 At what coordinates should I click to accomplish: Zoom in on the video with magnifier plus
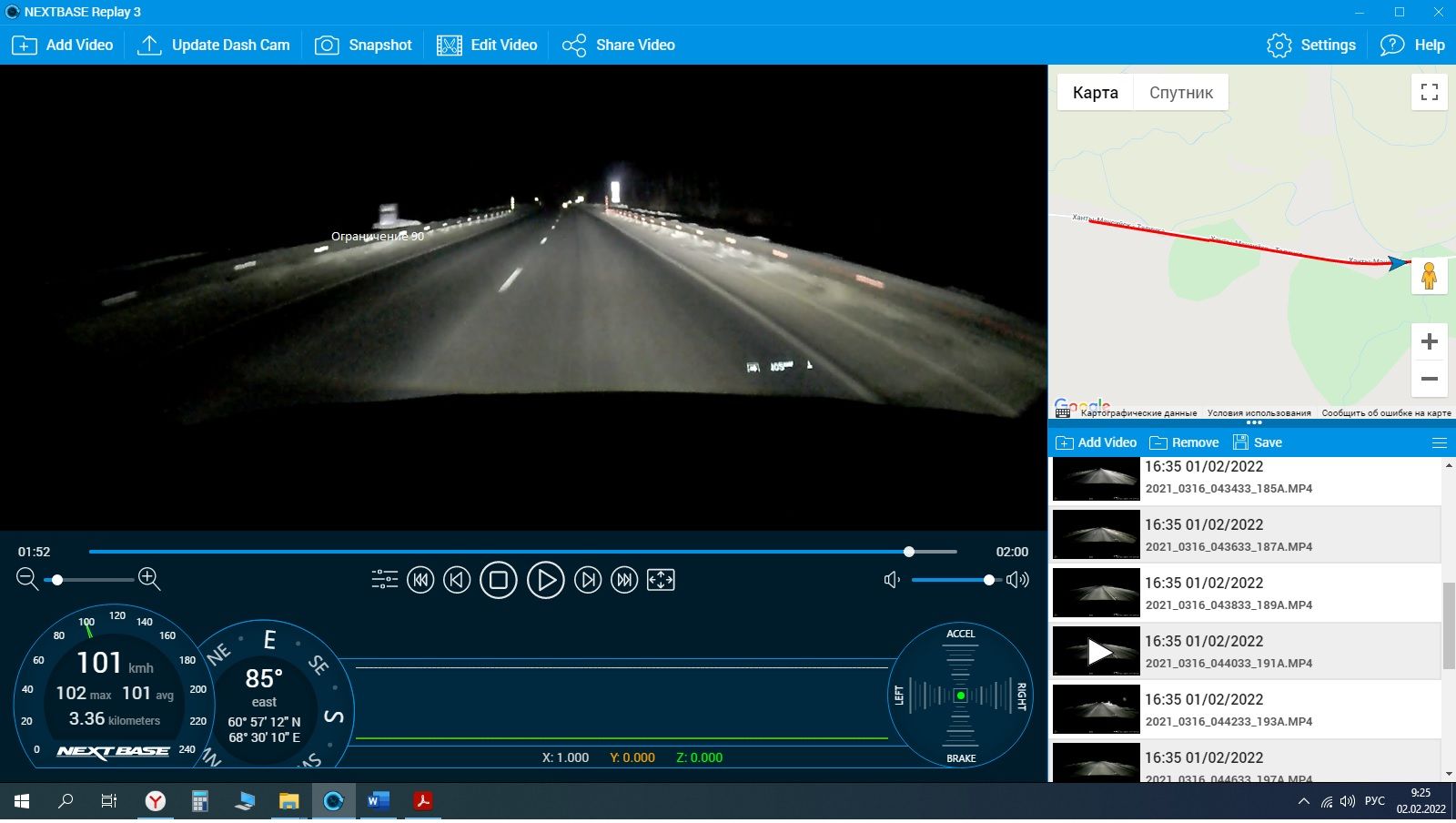(x=149, y=579)
